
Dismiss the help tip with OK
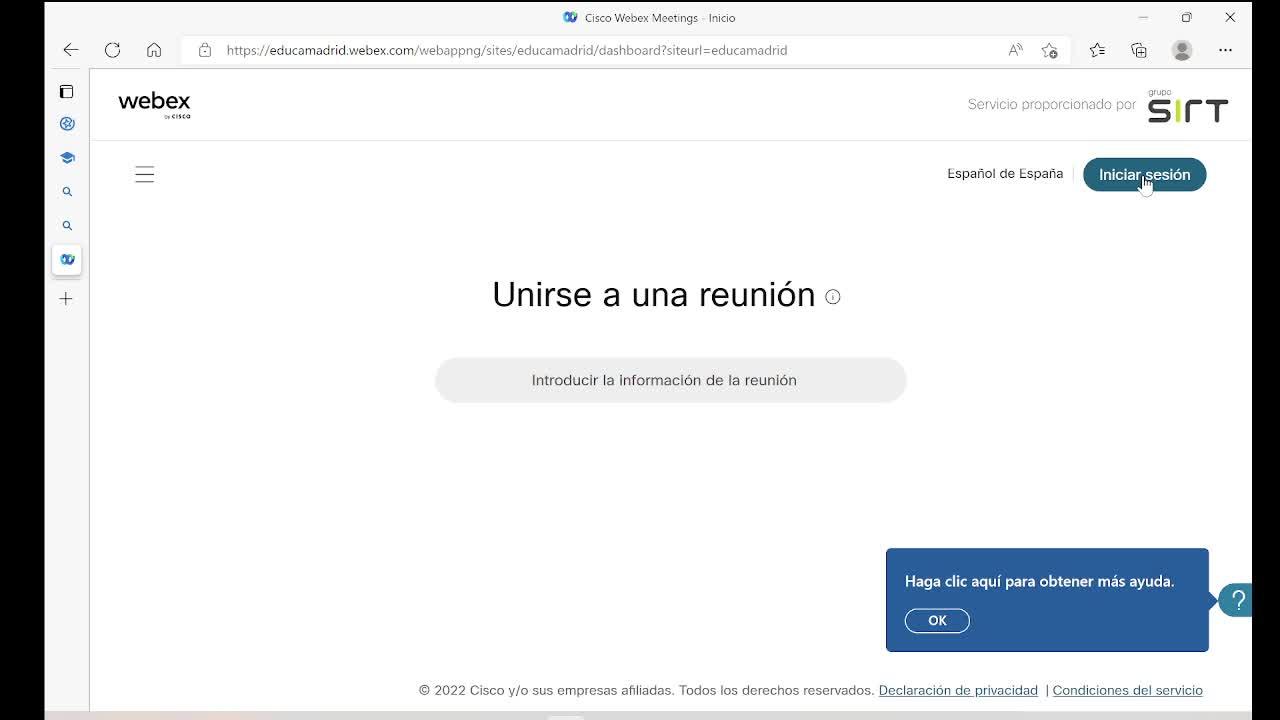[937, 621]
